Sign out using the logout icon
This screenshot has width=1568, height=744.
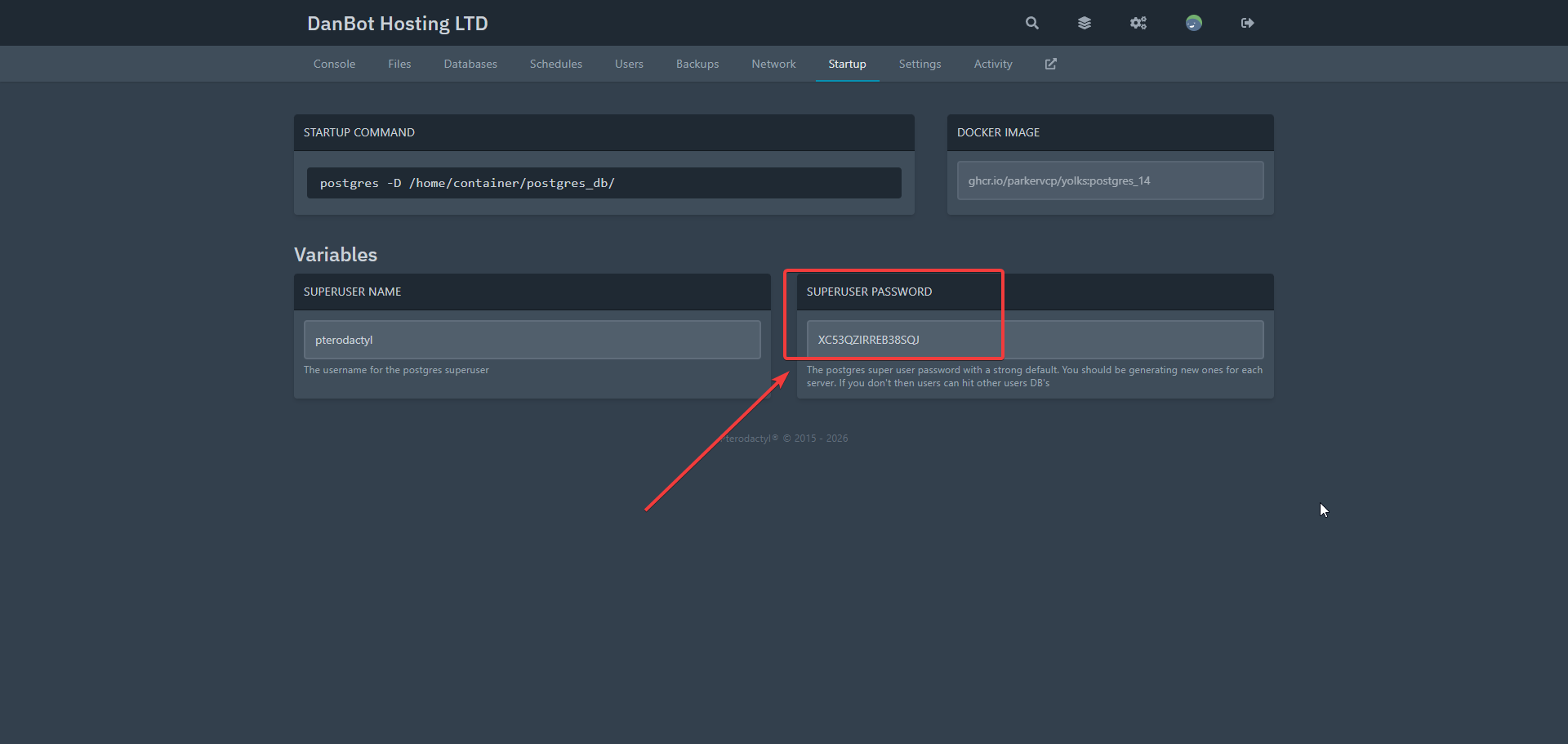point(1247,23)
